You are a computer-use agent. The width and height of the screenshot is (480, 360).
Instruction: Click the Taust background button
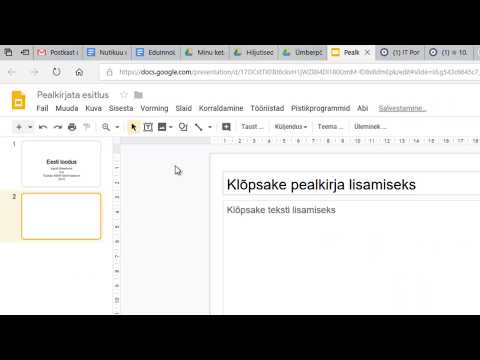click(252, 127)
